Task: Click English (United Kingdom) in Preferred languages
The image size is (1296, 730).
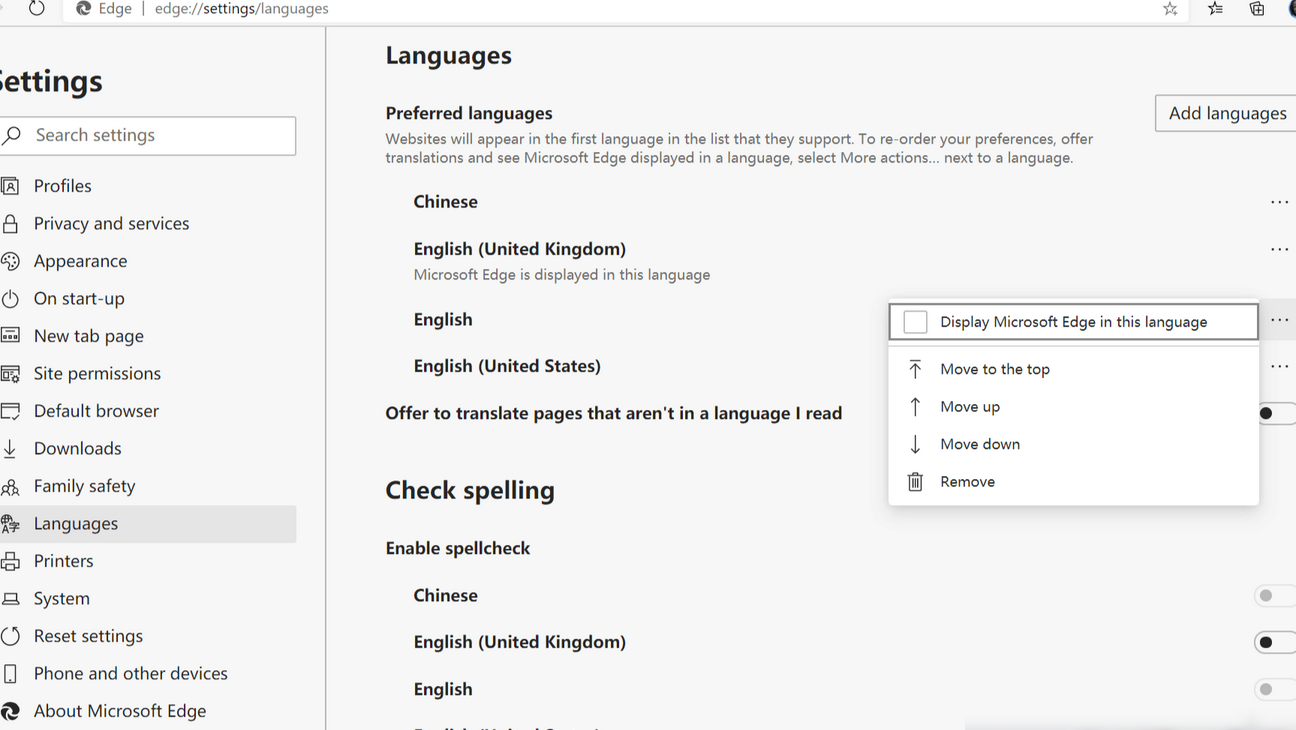Action: point(520,249)
